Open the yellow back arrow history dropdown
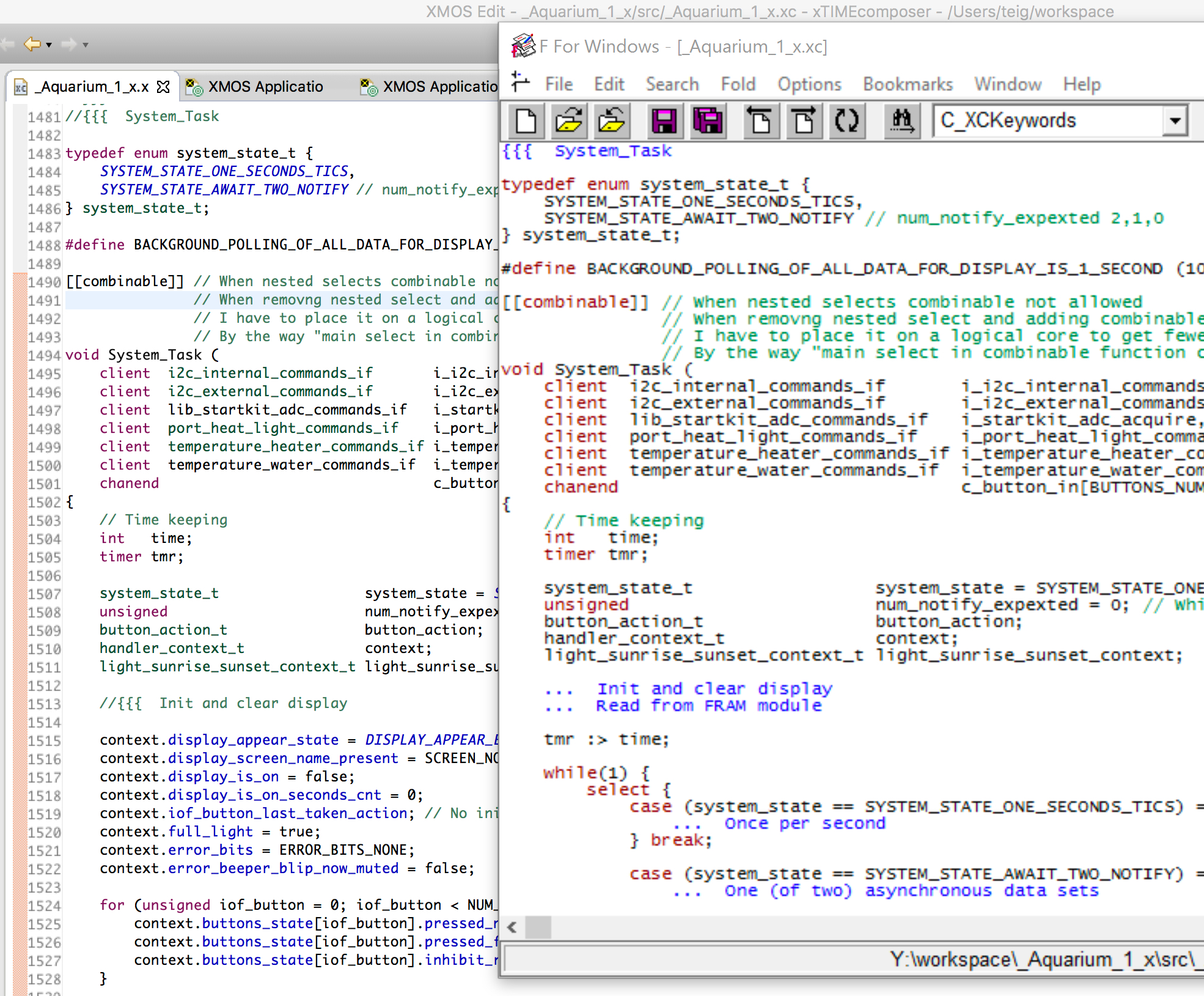 tap(49, 45)
